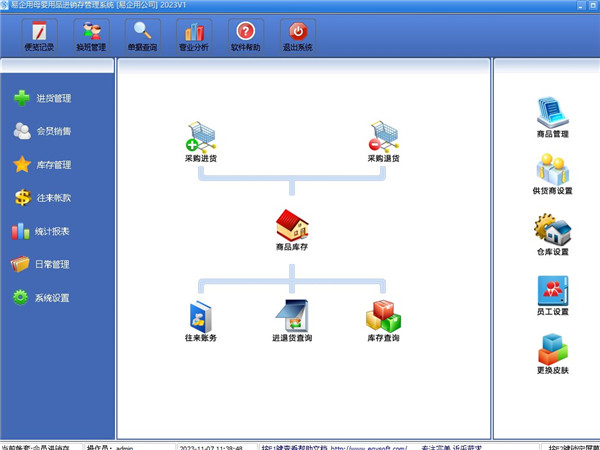Click the date-time field in status bar
The height and width of the screenshot is (450, 600).
pos(211,448)
